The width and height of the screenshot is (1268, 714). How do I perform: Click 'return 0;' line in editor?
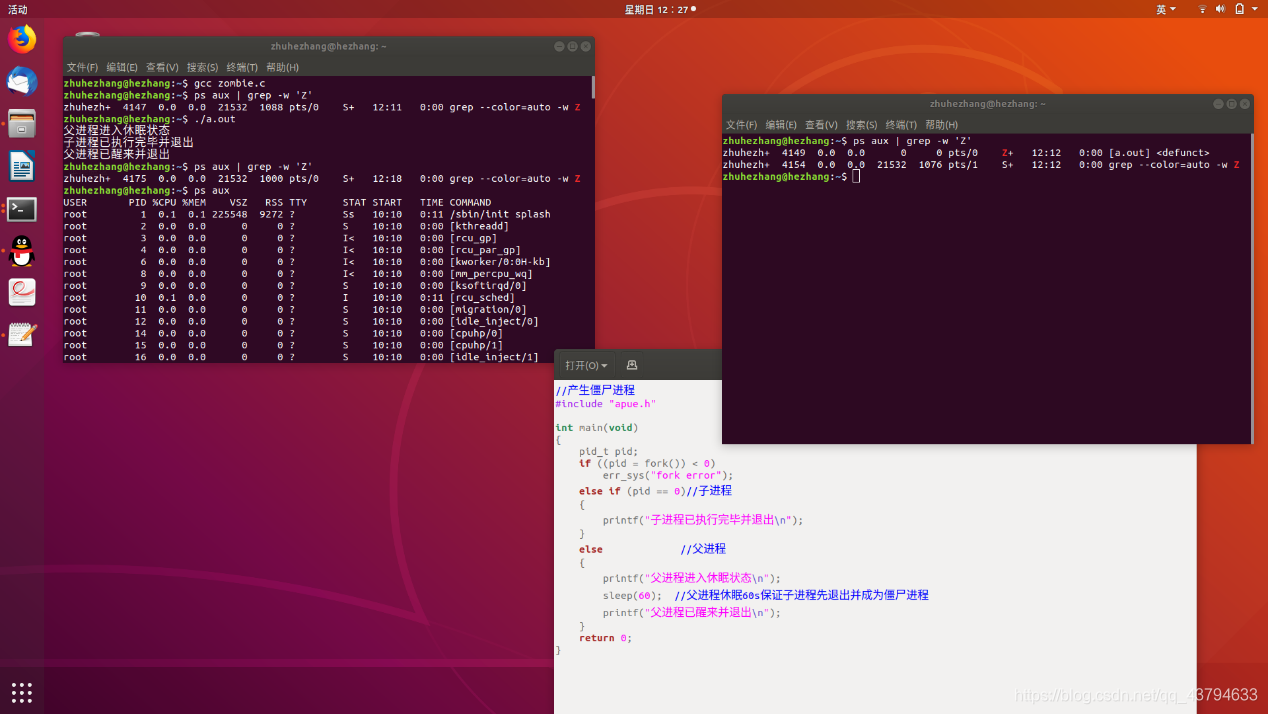pyautogui.click(x=605, y=638)
